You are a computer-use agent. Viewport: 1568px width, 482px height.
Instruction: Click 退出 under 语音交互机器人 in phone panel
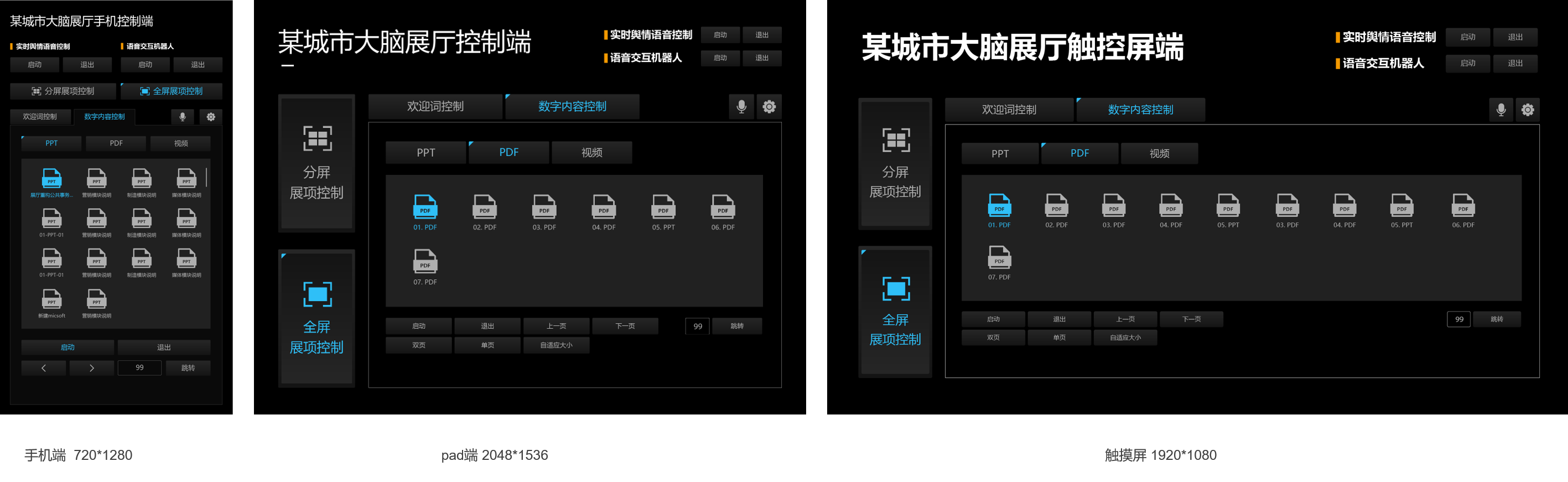pos(198,65)
